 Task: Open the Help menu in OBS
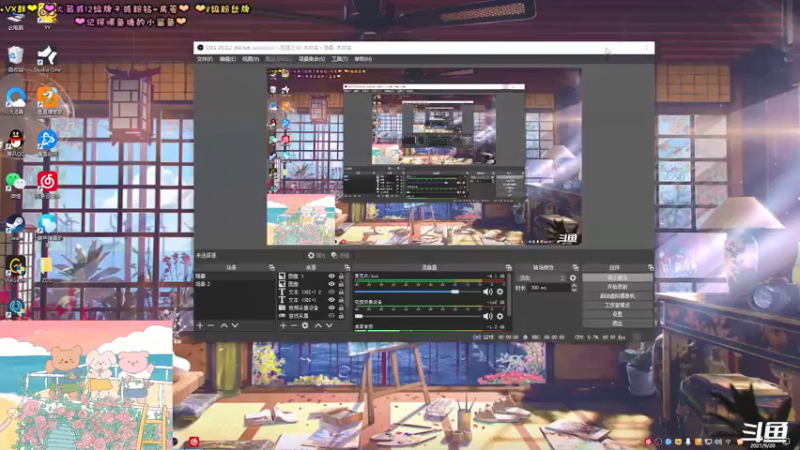[363, 59]
